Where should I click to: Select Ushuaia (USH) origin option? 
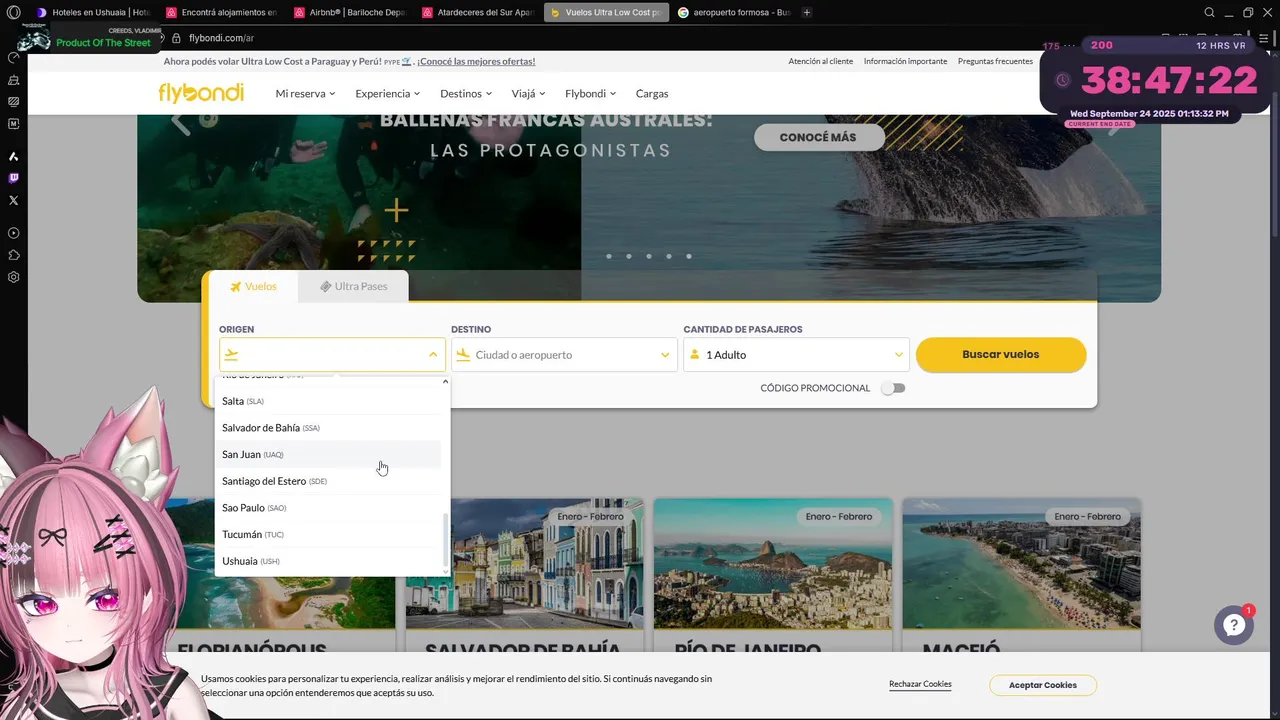click(x=329, y=561)
